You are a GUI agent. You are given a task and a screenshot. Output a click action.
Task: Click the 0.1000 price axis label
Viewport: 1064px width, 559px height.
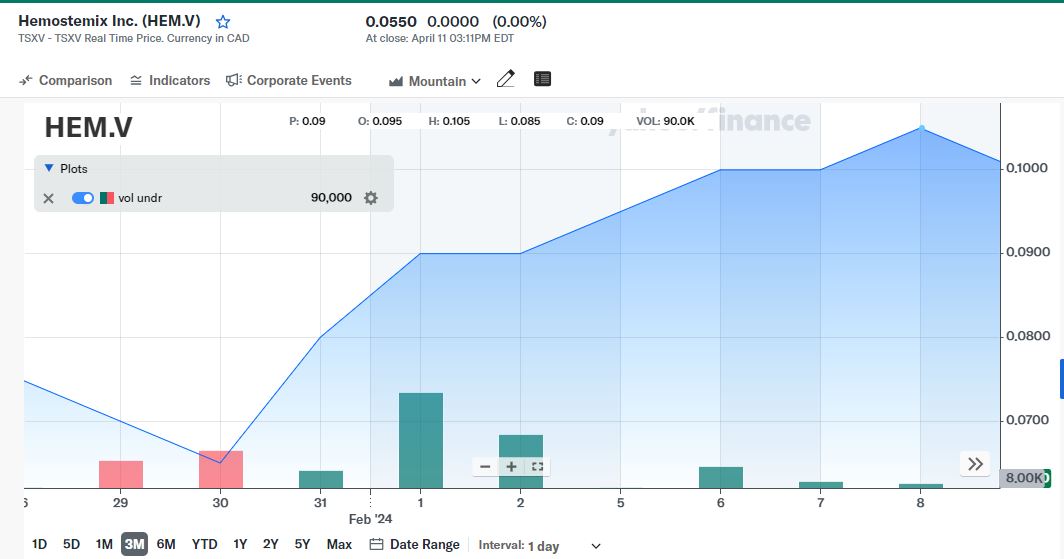[1027, 168]
